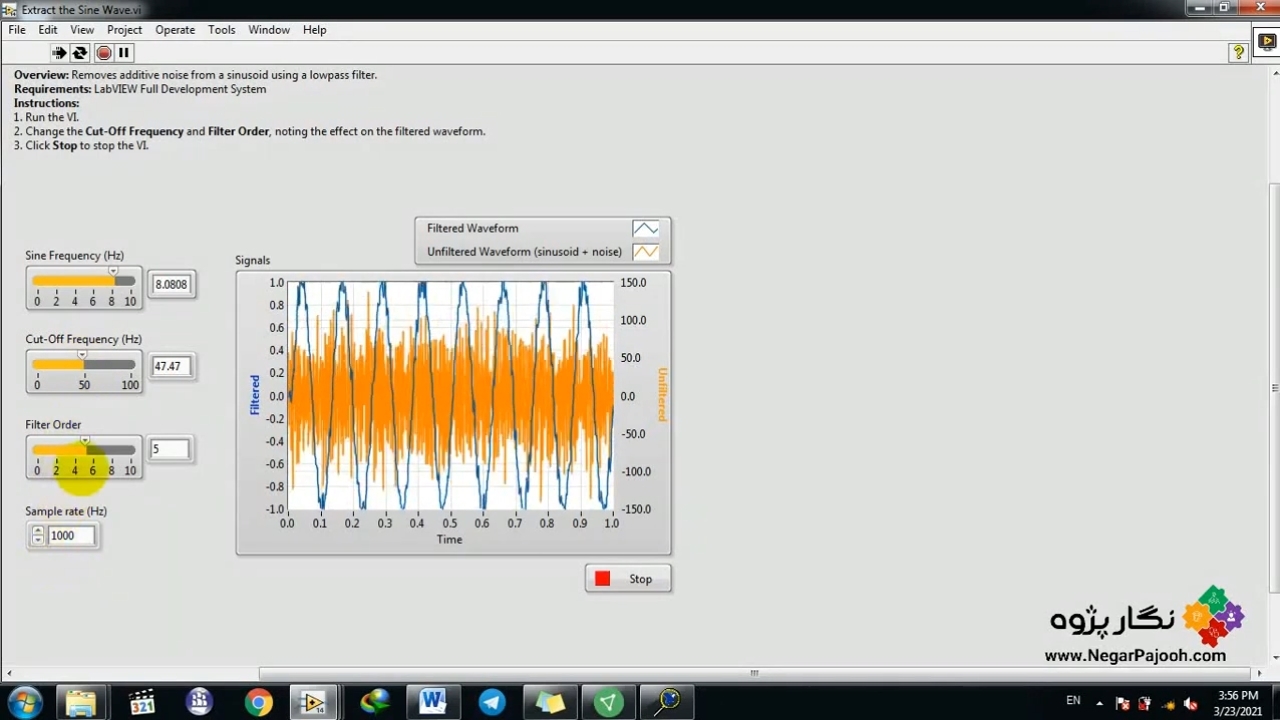Image resolution: width=1280 pixels, height=720 pixels.
Task: Click the Unfiltered Waveform plot legend icon
Action: (645, 252)
